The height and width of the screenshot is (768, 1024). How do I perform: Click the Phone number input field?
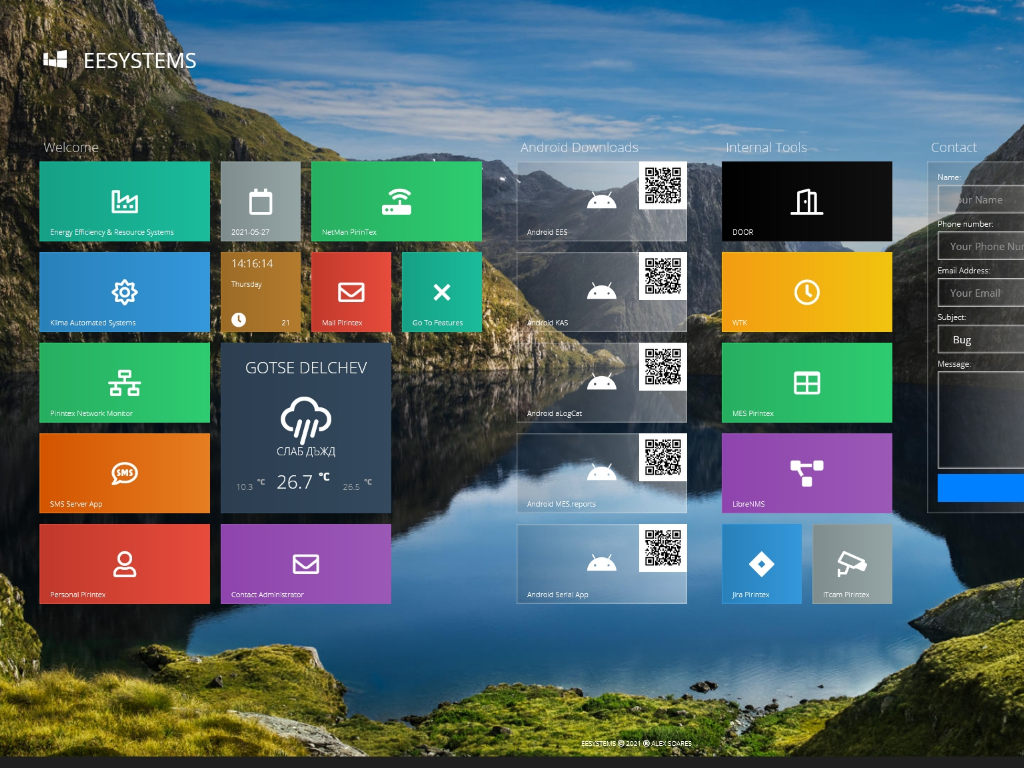[x=981, y=246]
